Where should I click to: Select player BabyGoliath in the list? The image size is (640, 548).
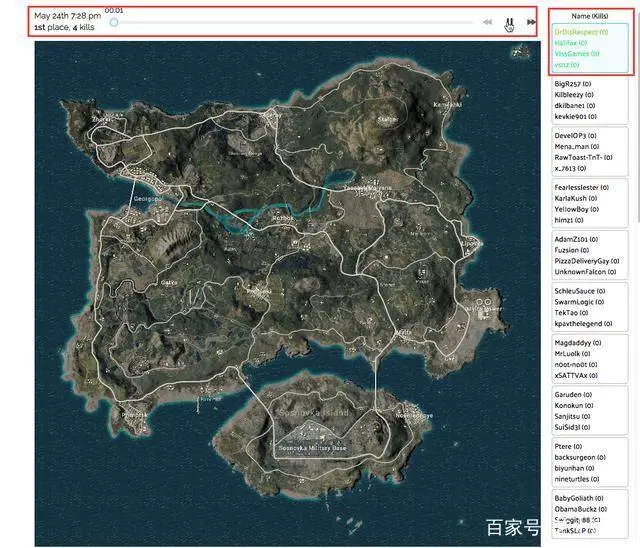[579, 499]
